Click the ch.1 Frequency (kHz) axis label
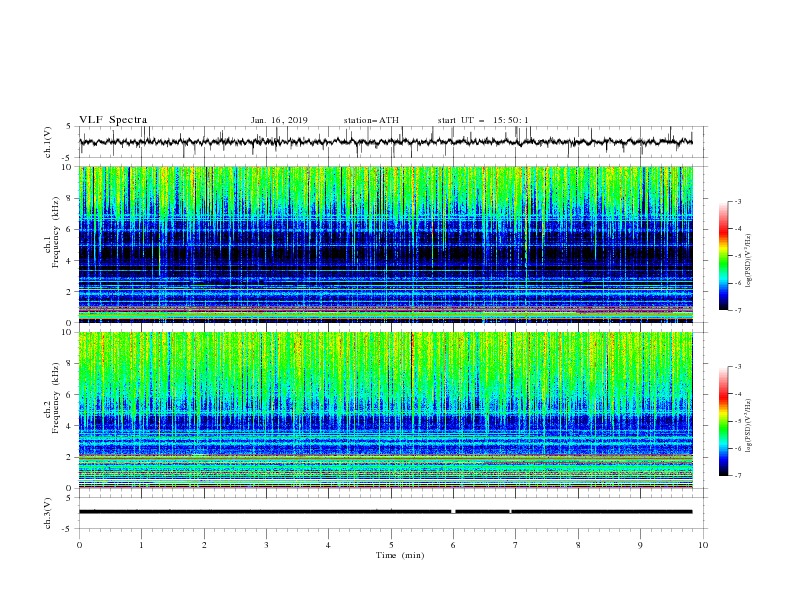 (x=52, y=233)
